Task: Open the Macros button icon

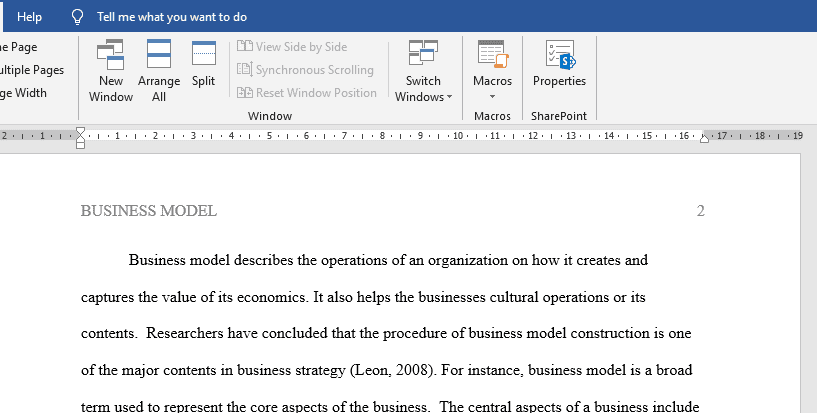Action: click(x=492, y=54)
